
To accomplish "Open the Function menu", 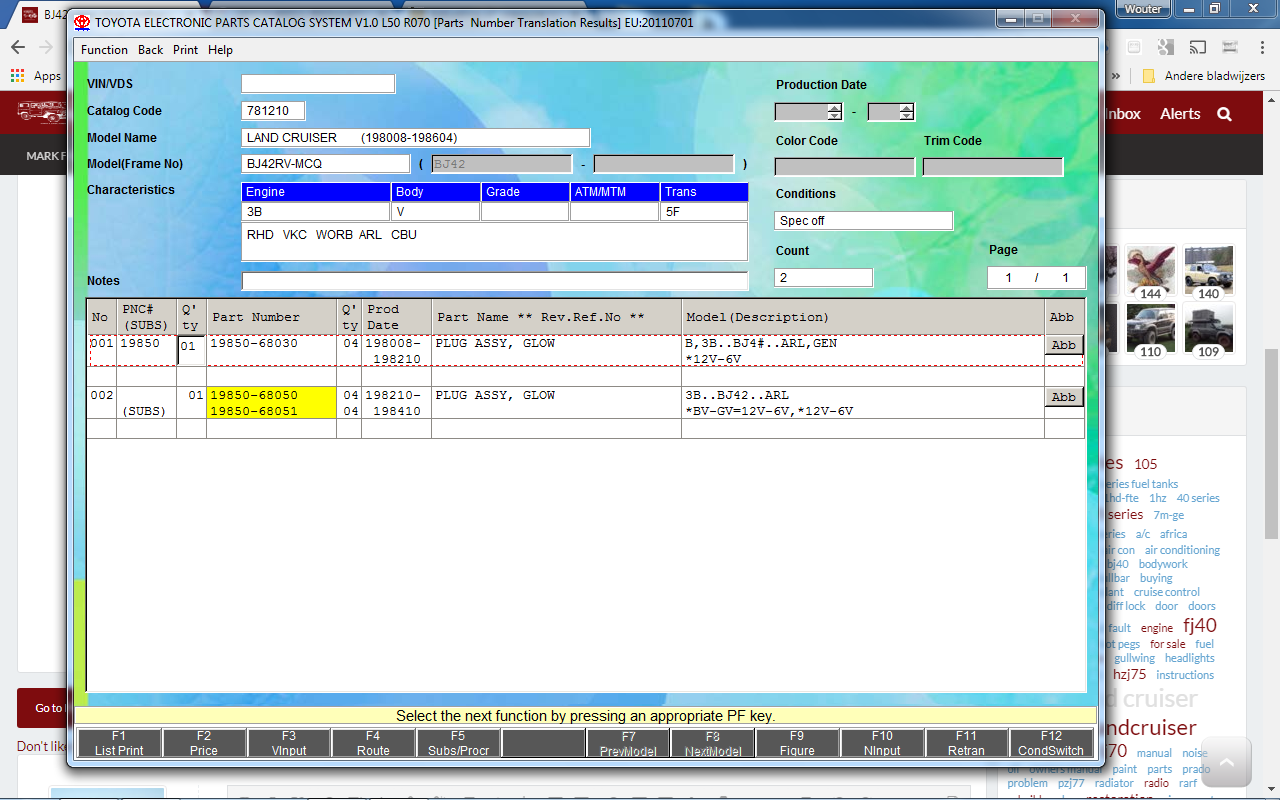I will pos(104,50).
